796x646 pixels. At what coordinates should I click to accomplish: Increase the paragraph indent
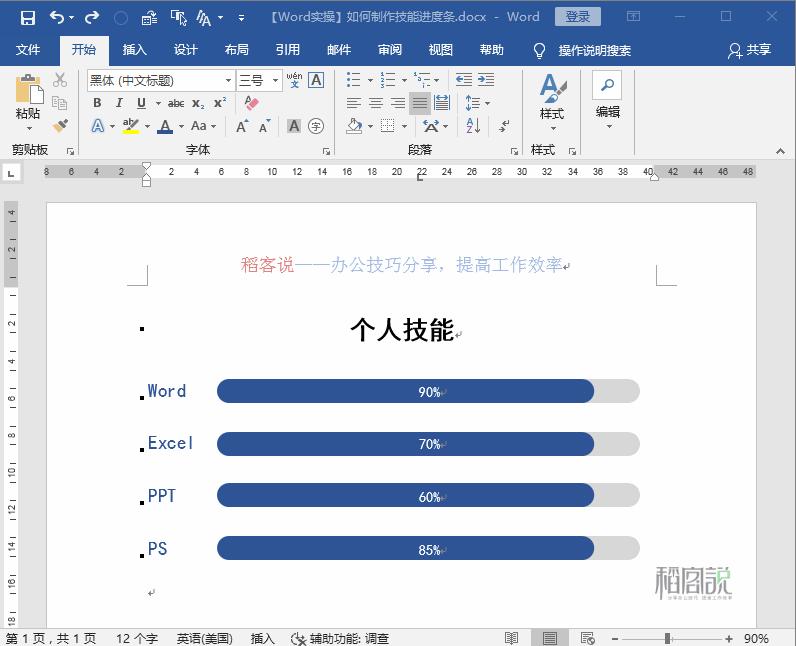pos(486,80)
